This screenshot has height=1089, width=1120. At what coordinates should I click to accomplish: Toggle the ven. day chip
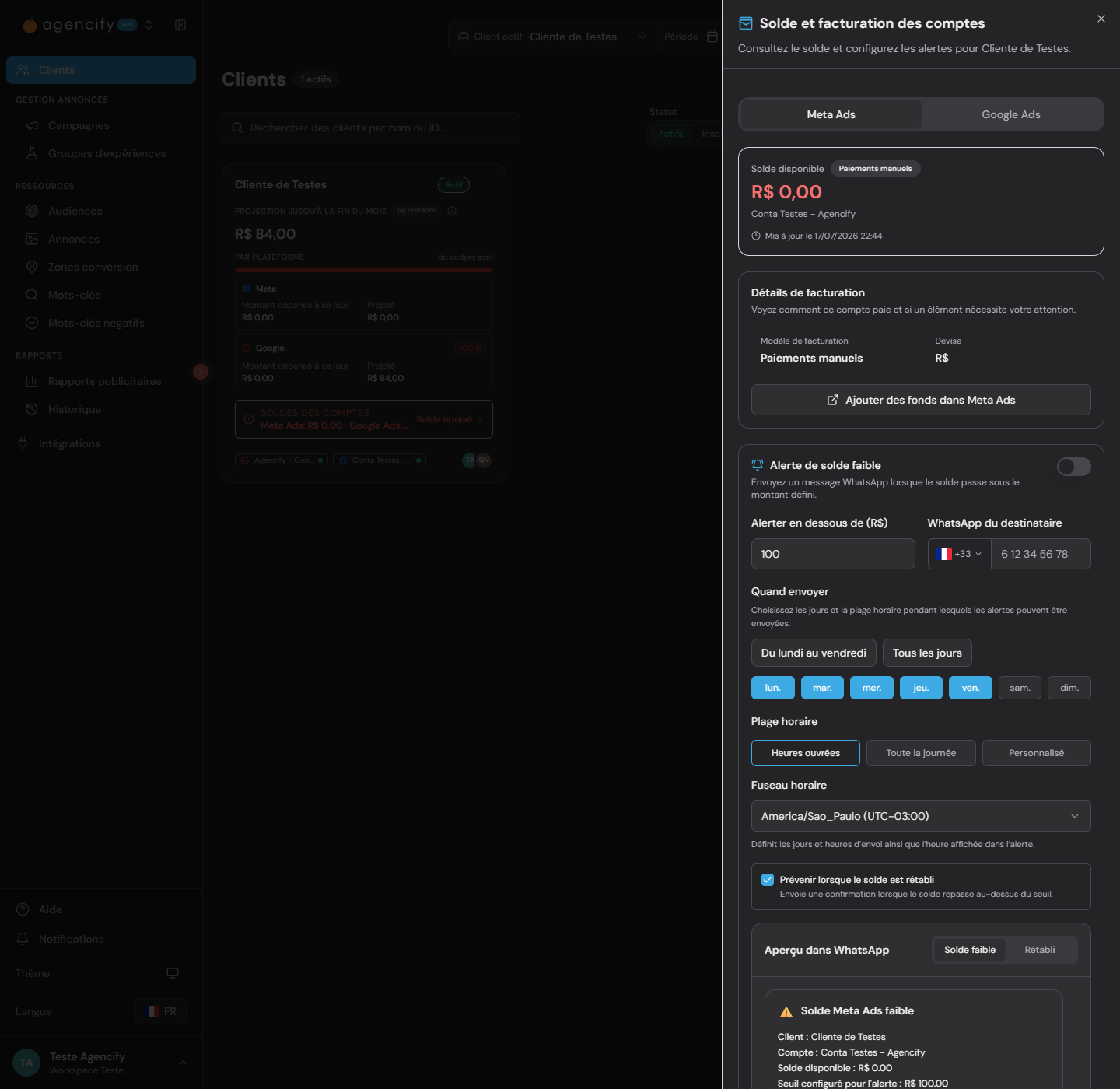(971, 688)
